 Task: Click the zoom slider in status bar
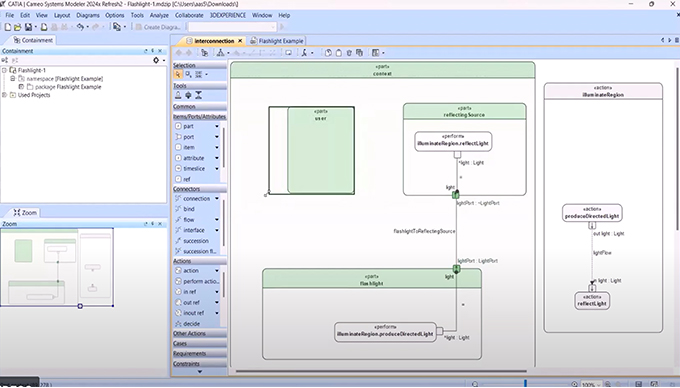click(525, 384)
